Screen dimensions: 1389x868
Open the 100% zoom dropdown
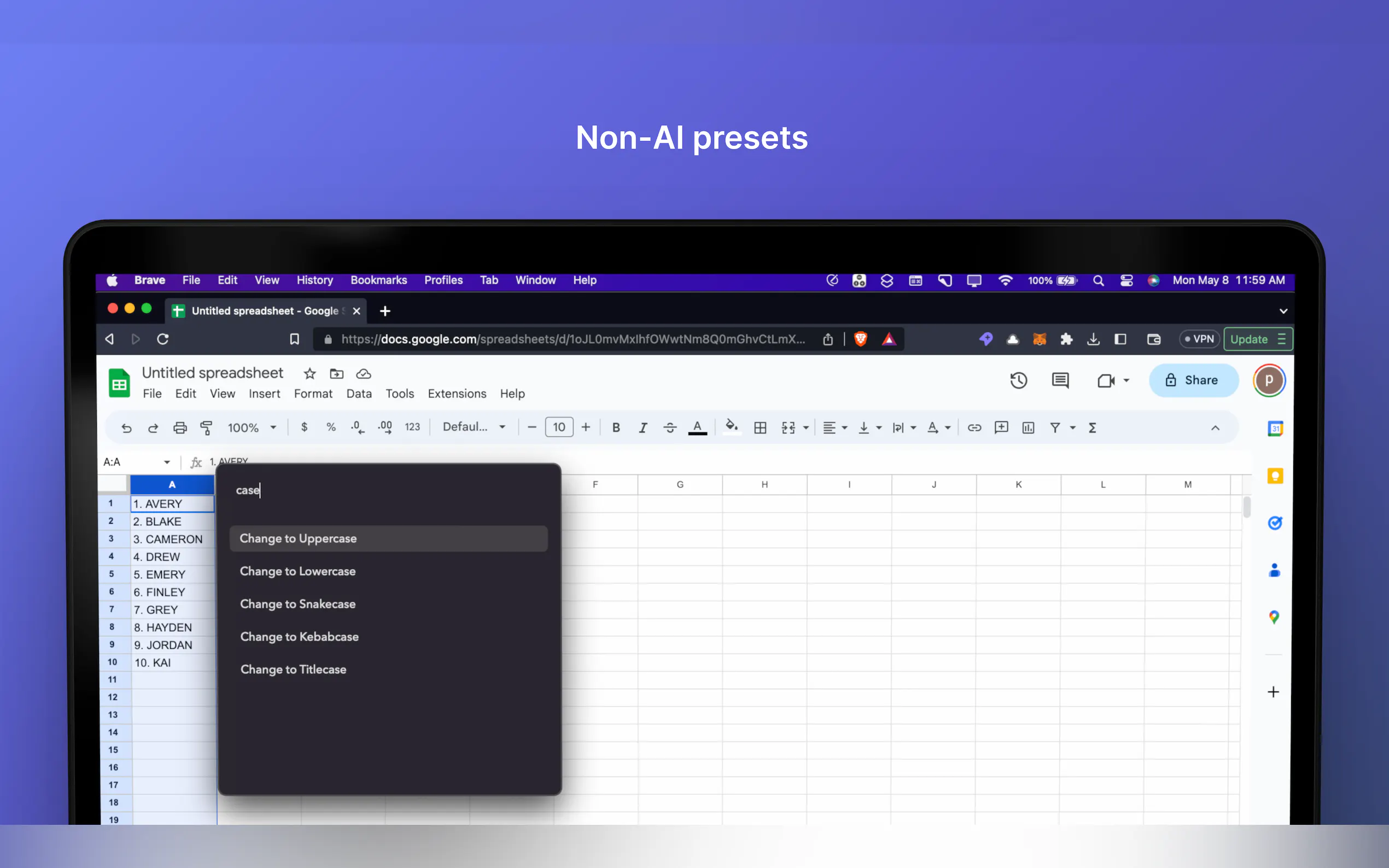tap(252, 427)
